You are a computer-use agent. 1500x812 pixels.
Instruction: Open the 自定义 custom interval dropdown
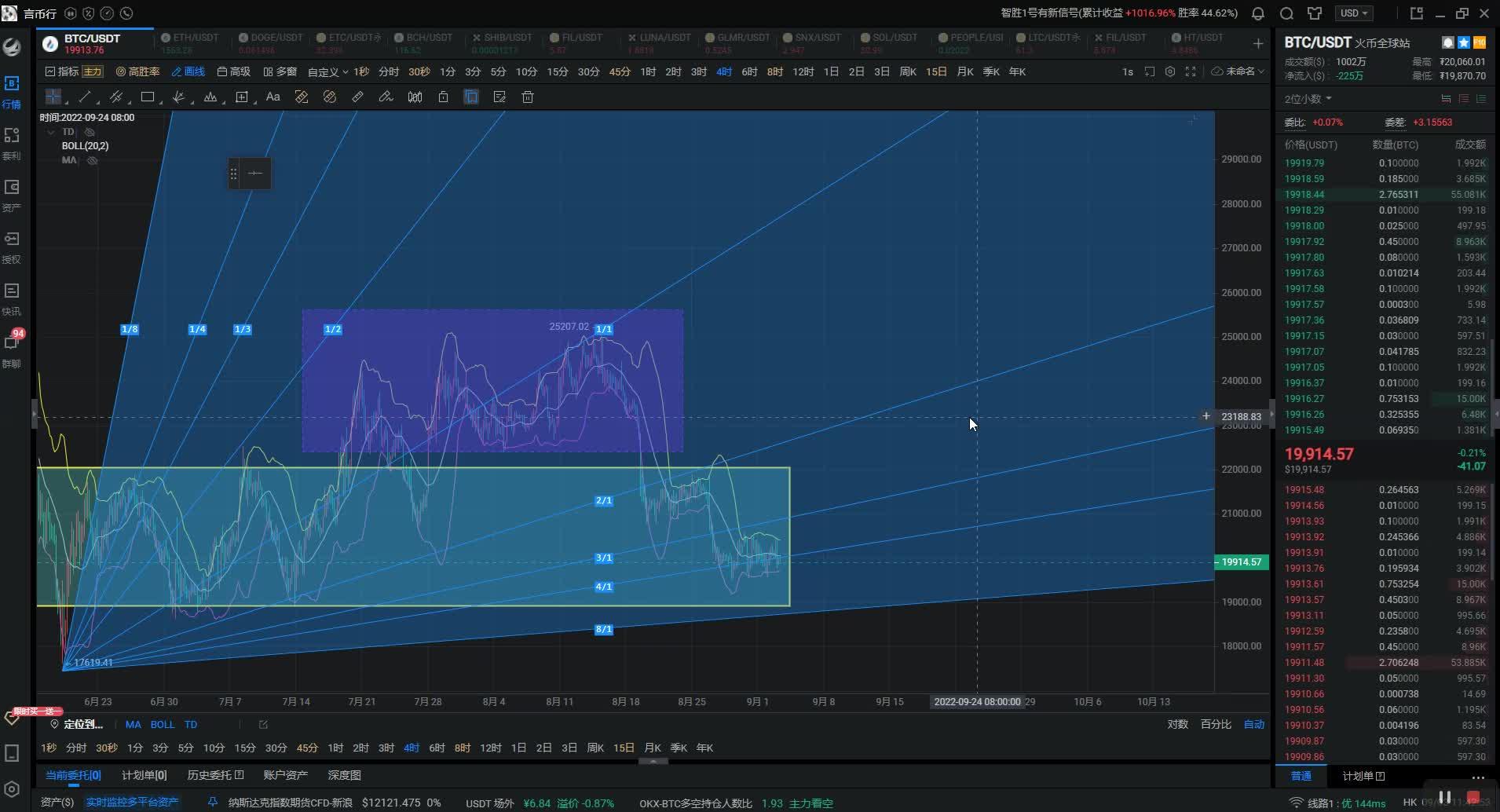coord(327,72)
